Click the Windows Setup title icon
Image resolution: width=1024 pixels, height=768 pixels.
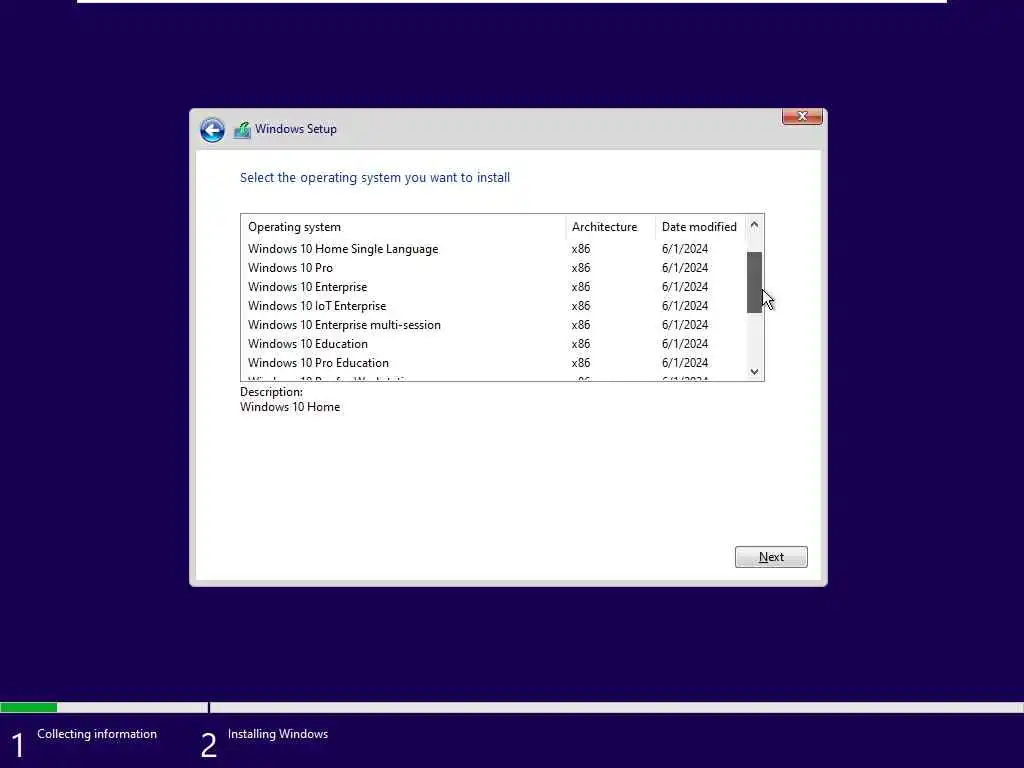[242, 130]
